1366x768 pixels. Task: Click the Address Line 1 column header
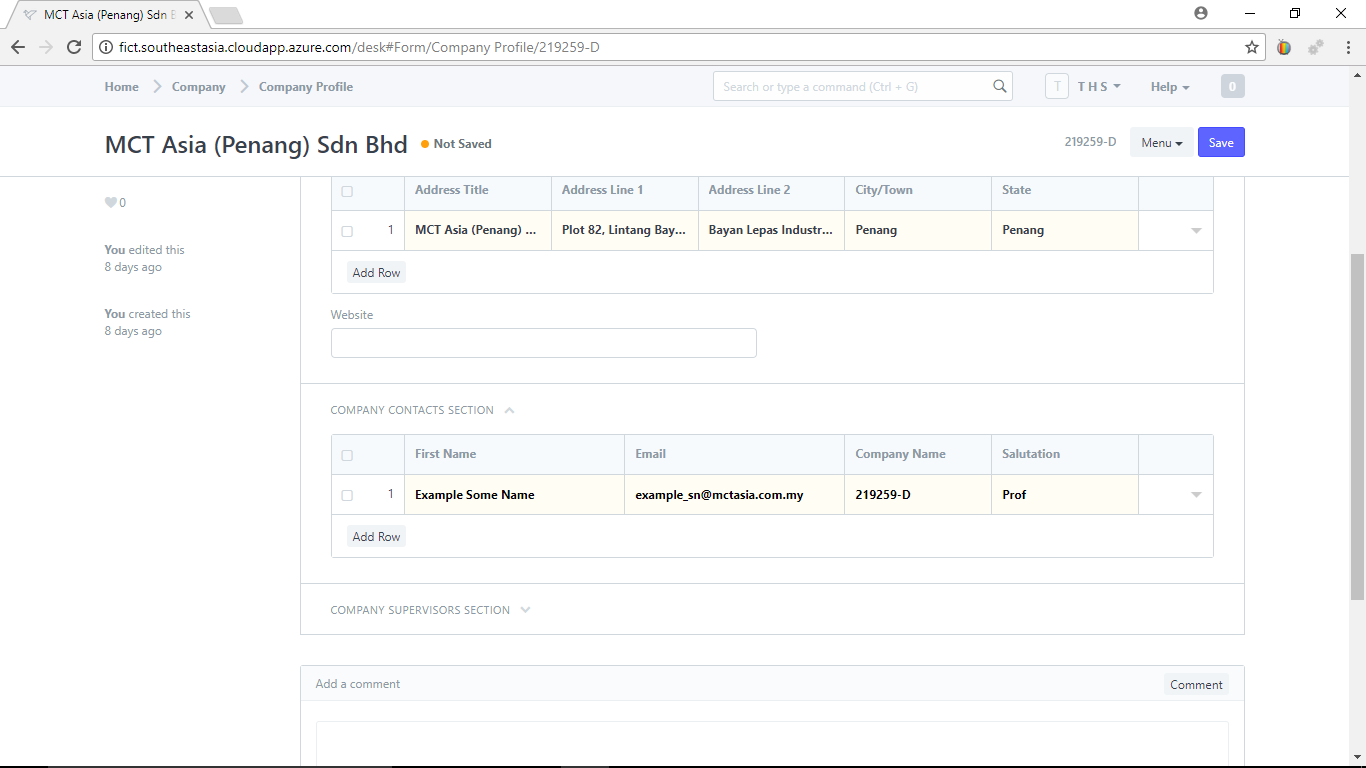(625, 190)
